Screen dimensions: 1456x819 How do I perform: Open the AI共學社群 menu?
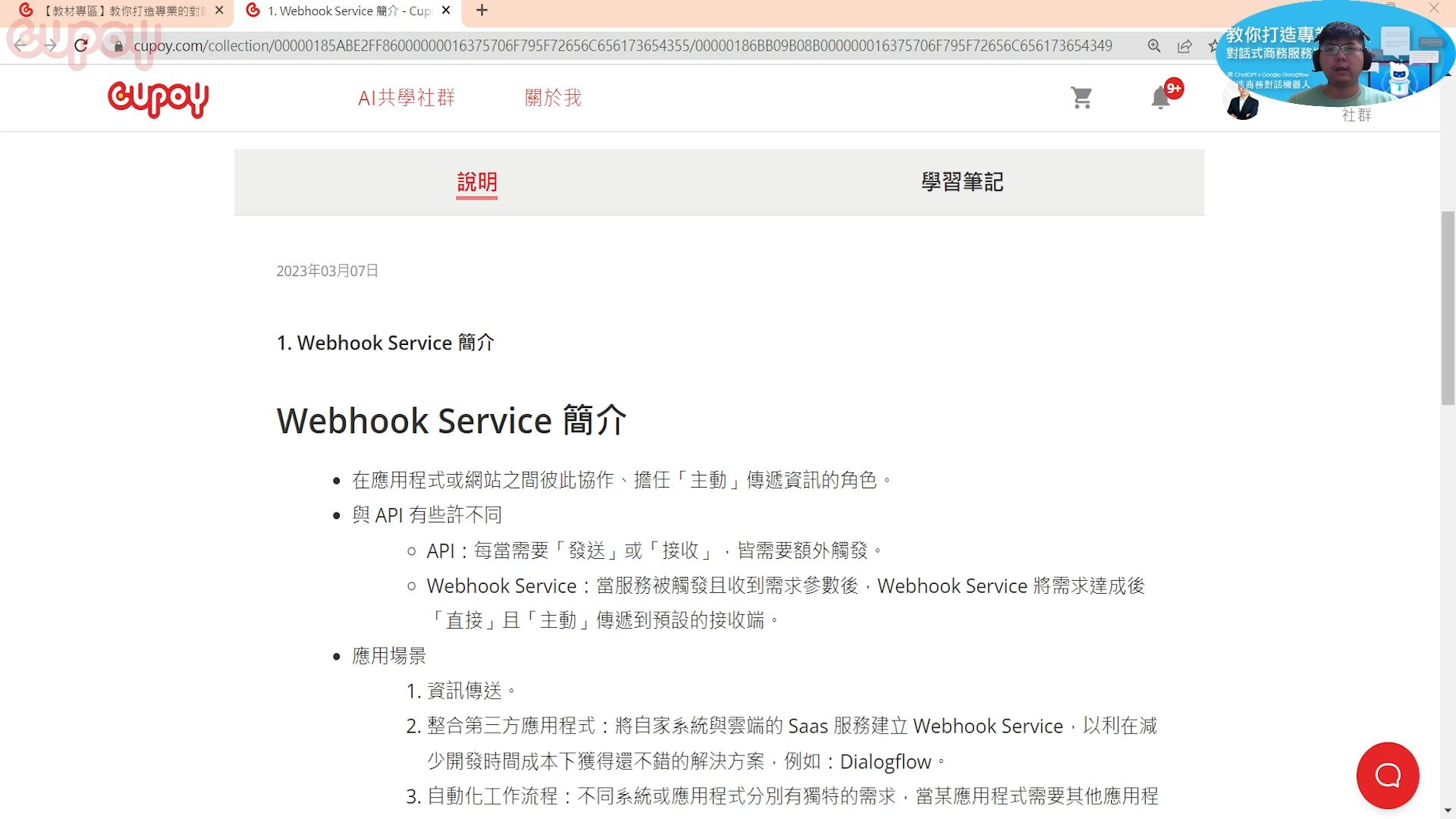point(406,98)
